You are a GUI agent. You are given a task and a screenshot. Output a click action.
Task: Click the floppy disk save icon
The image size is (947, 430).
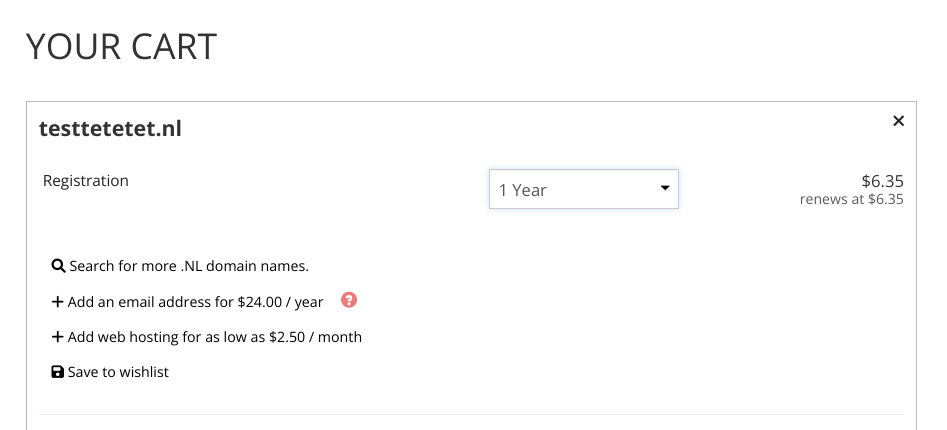coord(57,372)
